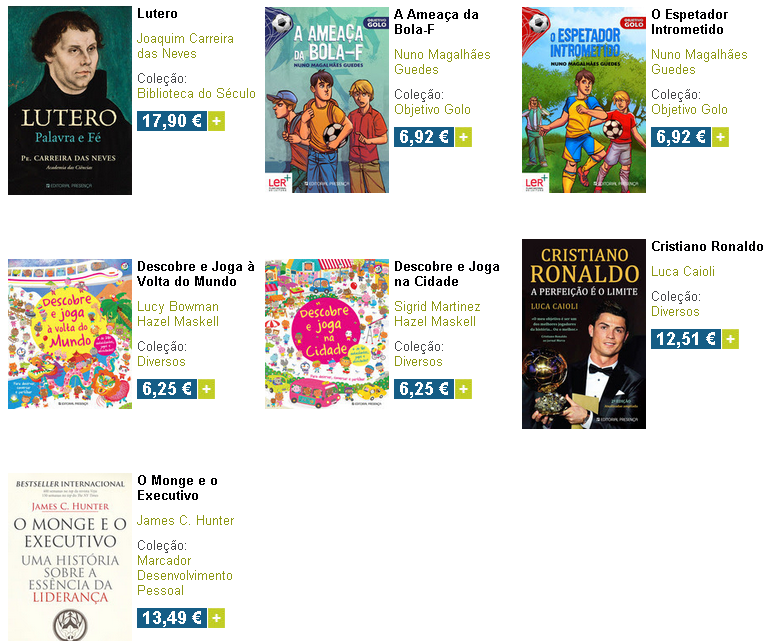Add O Espetador Intrometido via plus icon

click(720, 137)
